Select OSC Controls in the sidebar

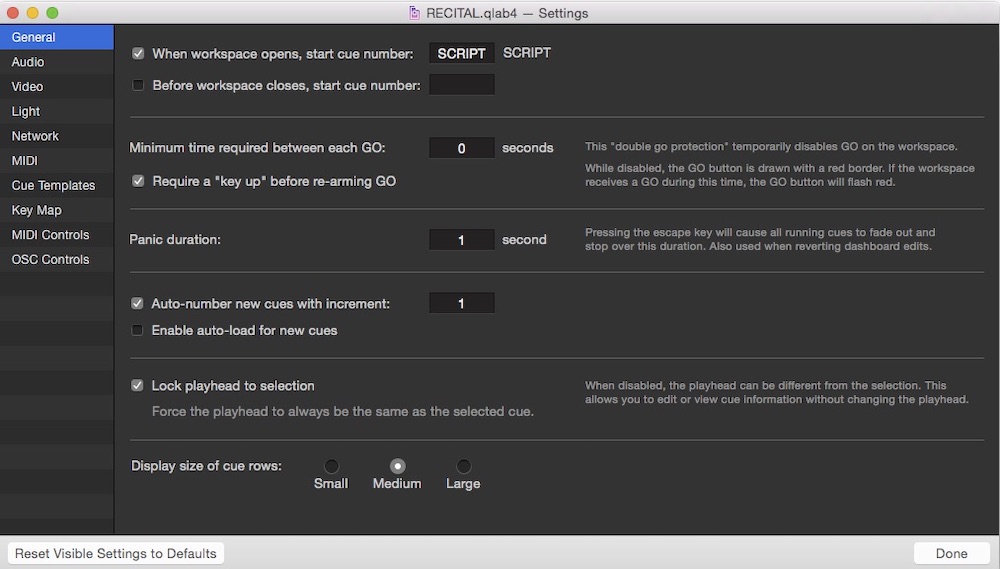click(x=50, y=259)
